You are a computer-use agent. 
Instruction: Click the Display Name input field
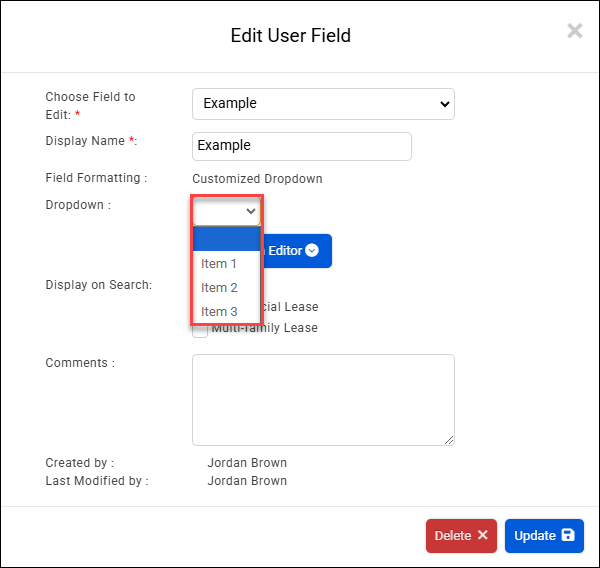[302, 146]
